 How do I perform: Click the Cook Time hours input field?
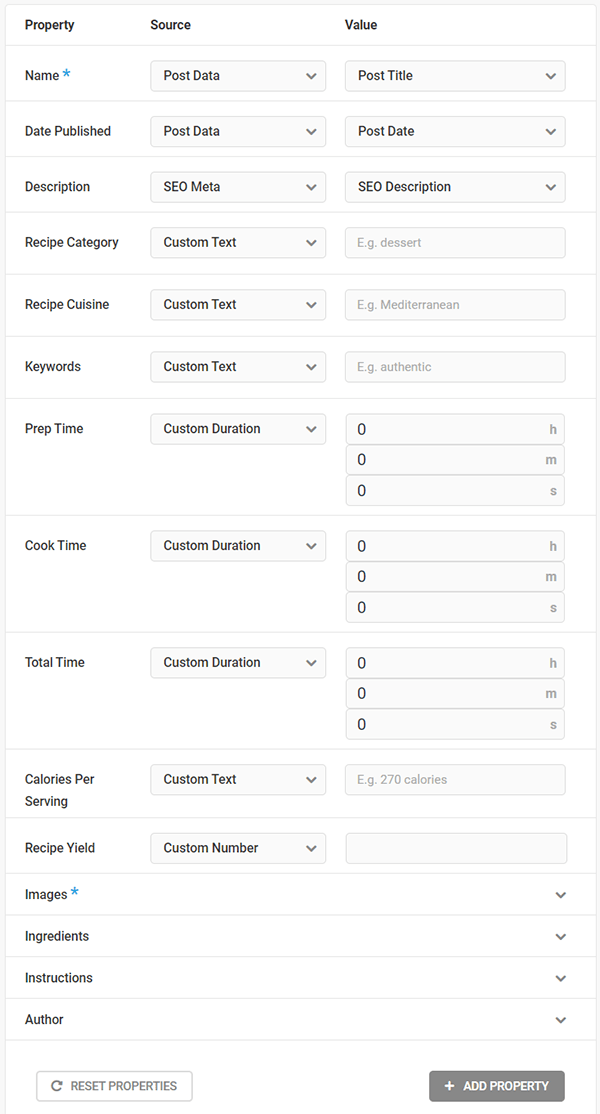coord(454,545)
